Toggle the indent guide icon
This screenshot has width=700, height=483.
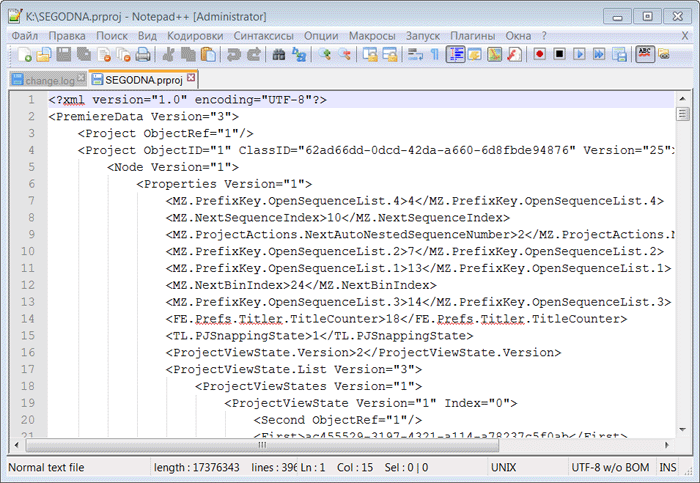455,54
